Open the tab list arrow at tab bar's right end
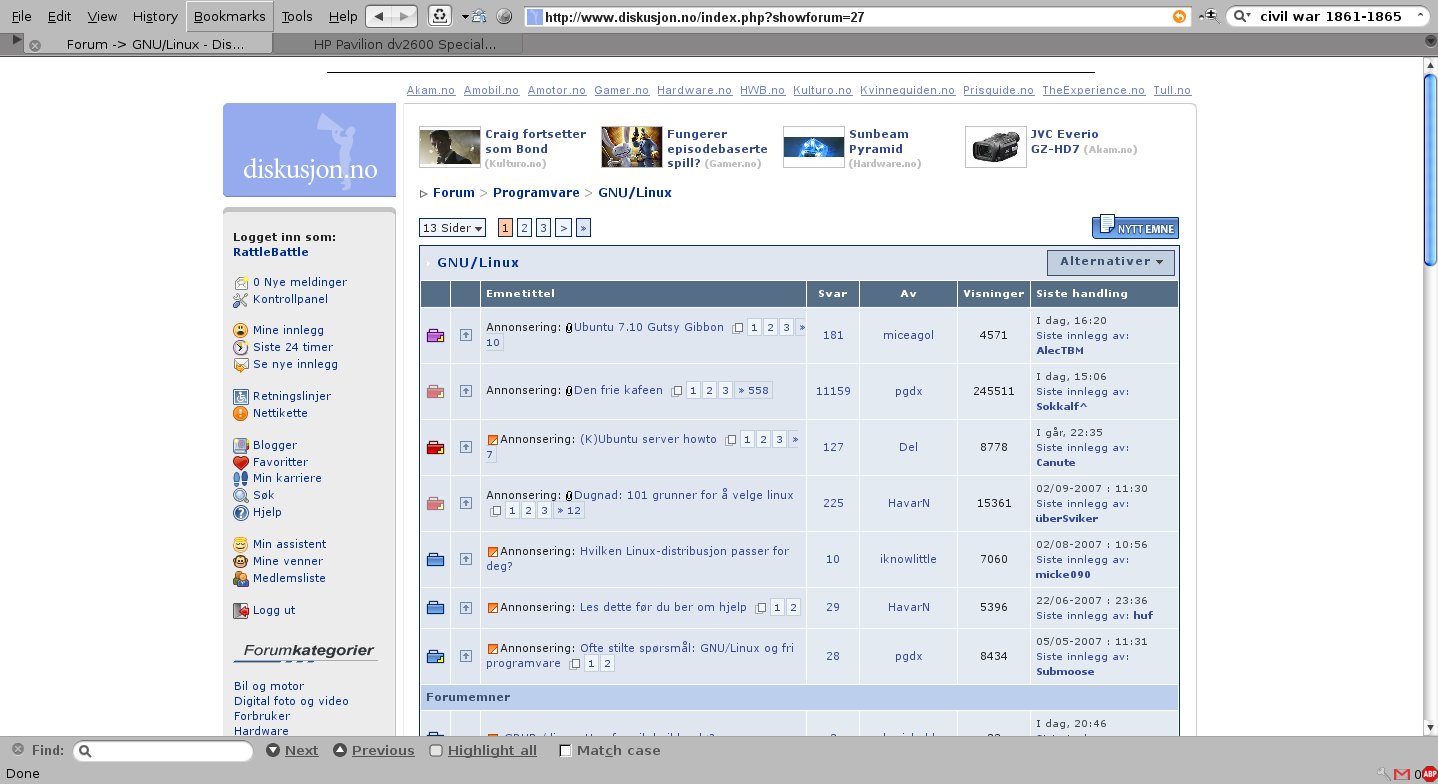 [x=1429, y=42]
